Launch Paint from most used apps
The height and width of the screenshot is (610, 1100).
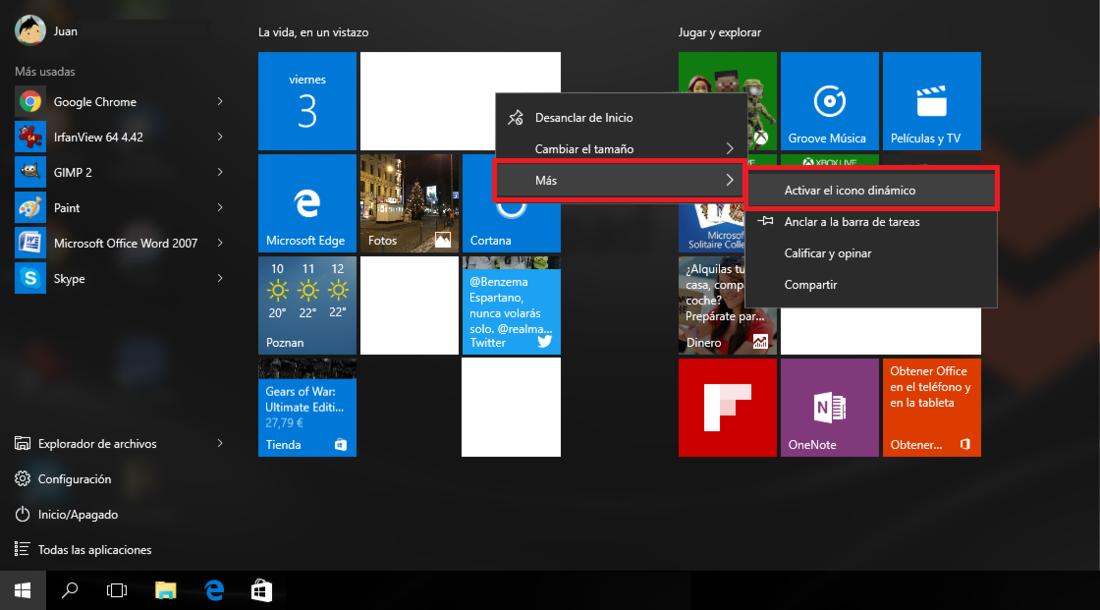click(x=119, y=208)
